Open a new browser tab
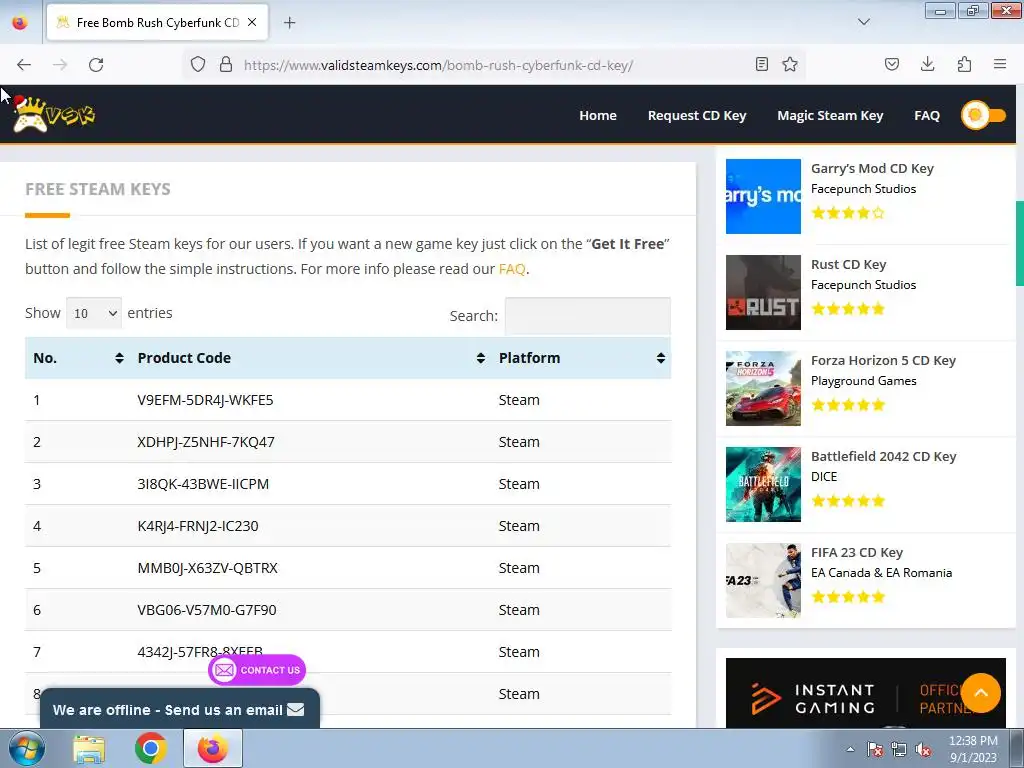 pyautogui.click(x=289, y=23)
